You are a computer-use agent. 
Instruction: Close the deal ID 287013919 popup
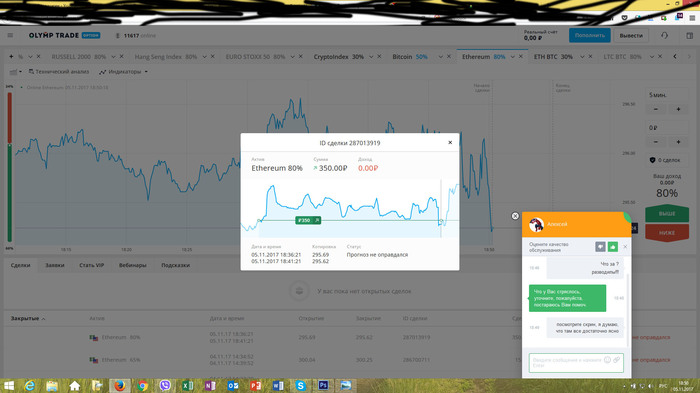pos(450,142)
